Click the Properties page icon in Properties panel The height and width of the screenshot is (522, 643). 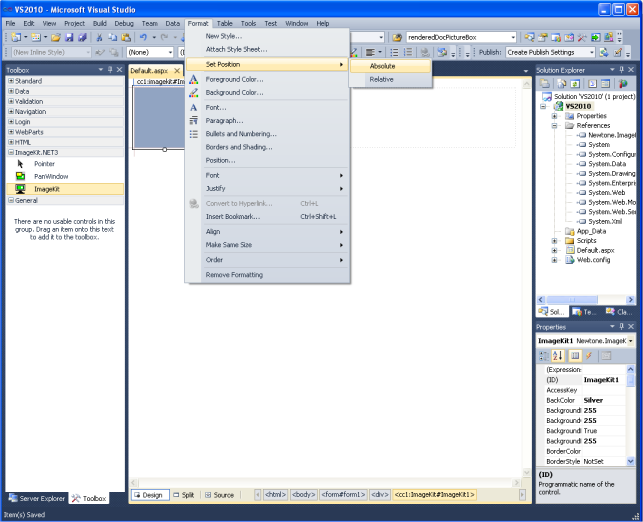coord(606,356)
